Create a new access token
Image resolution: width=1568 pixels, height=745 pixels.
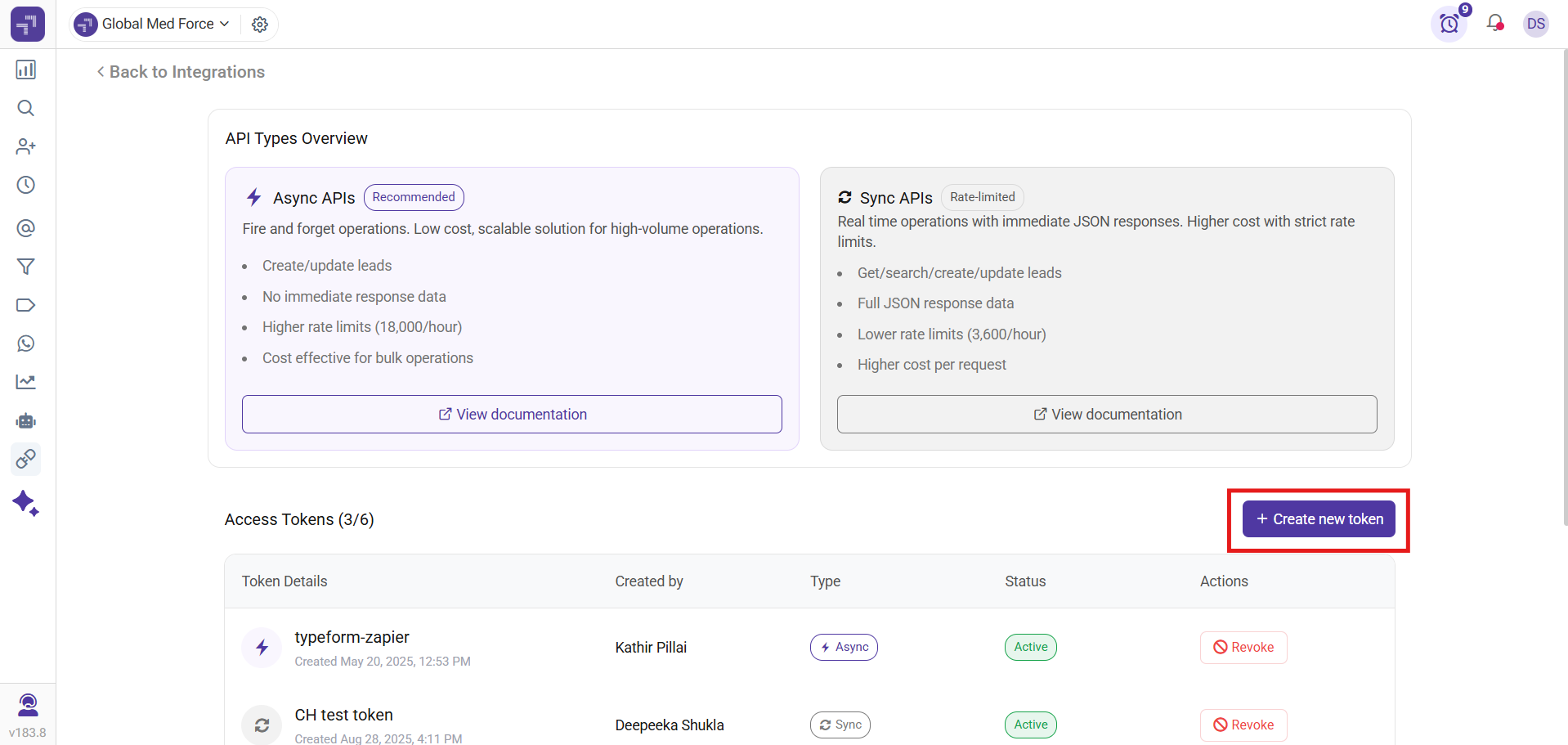click(x=1319, y=519)
